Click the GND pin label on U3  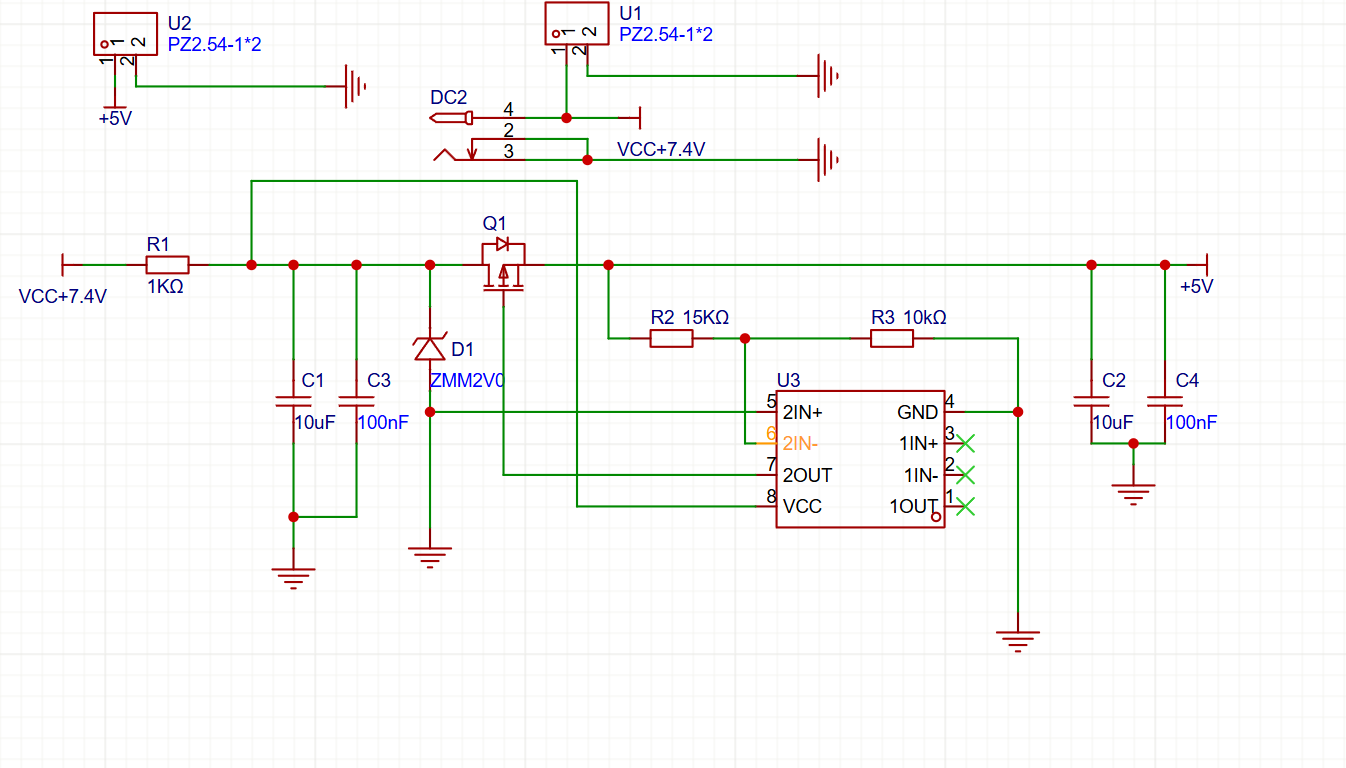(x=918, y=412)
